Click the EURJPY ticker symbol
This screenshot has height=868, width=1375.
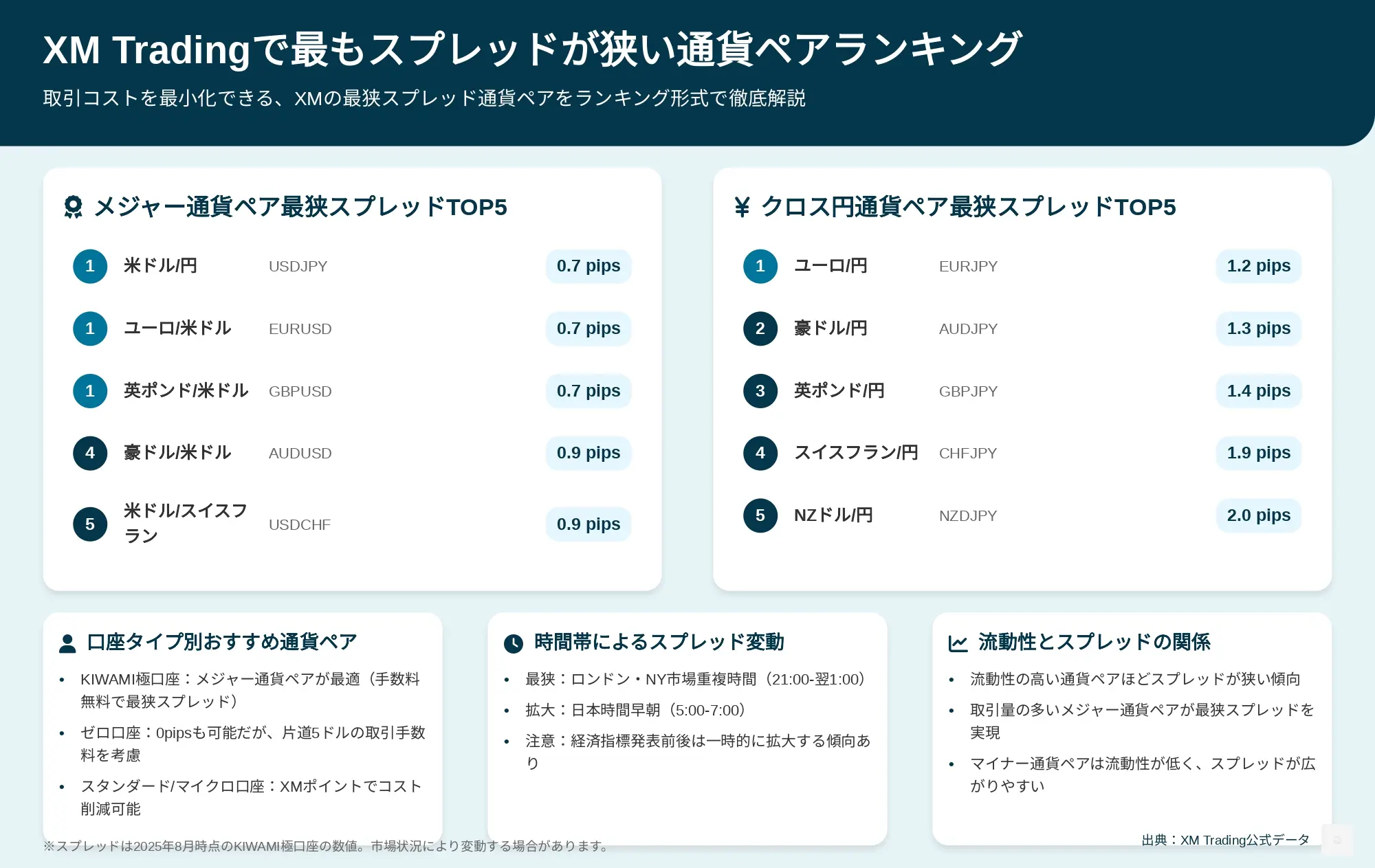[968, 267]
